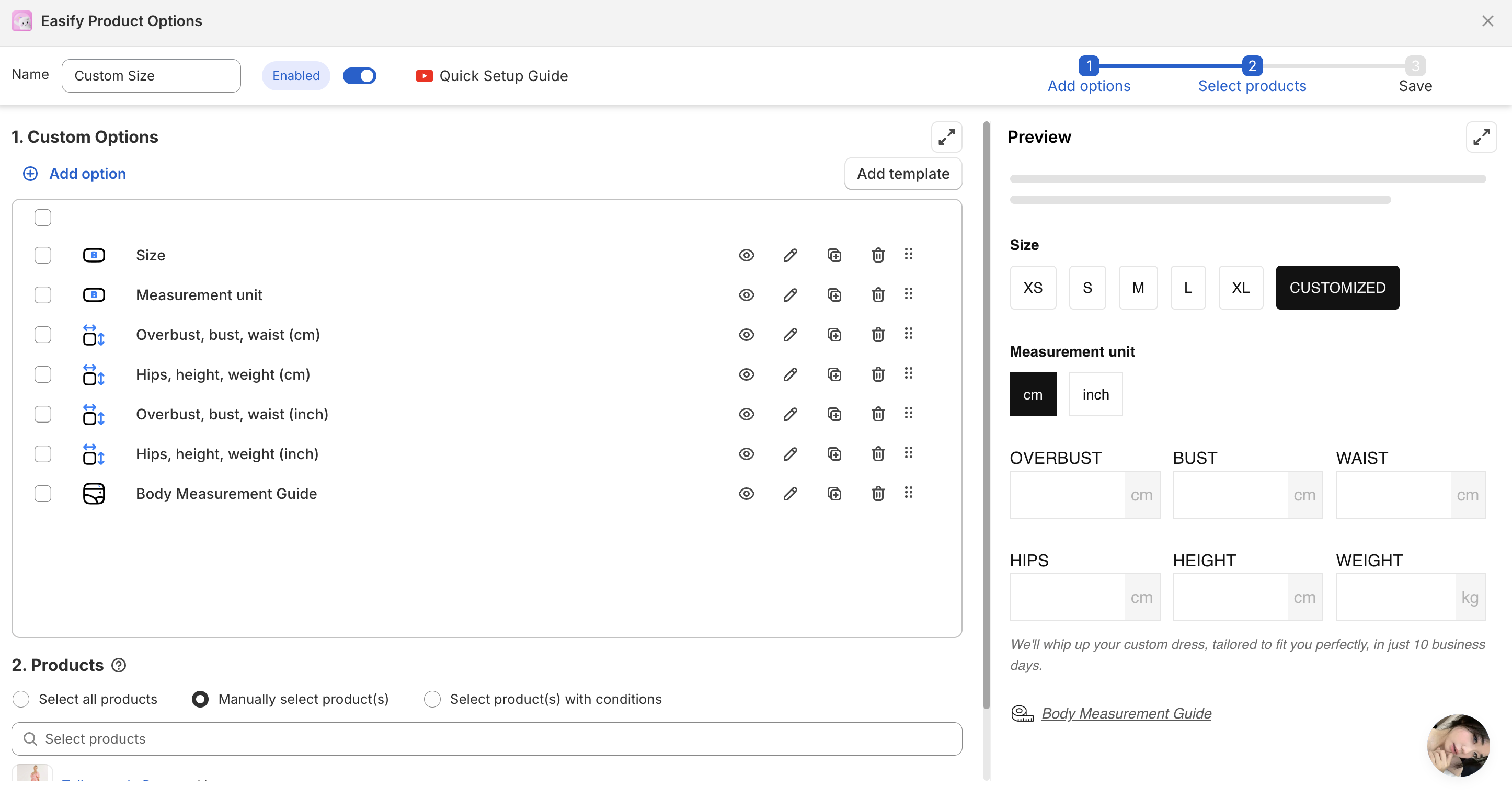1512x798 pixels.
Task: Hide the Size option via eye icon
Action: coord(746,255)
